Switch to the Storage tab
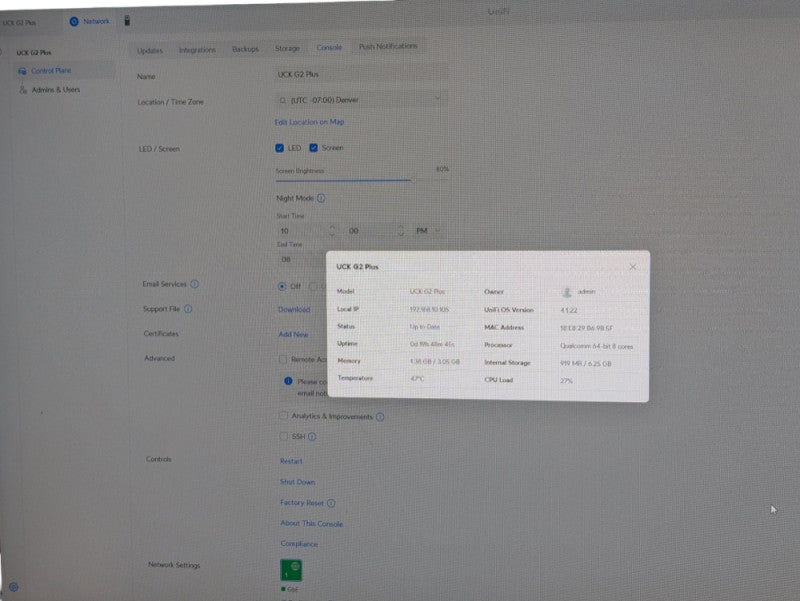Viewport: 800px width, 601px height. pos(287,48)
